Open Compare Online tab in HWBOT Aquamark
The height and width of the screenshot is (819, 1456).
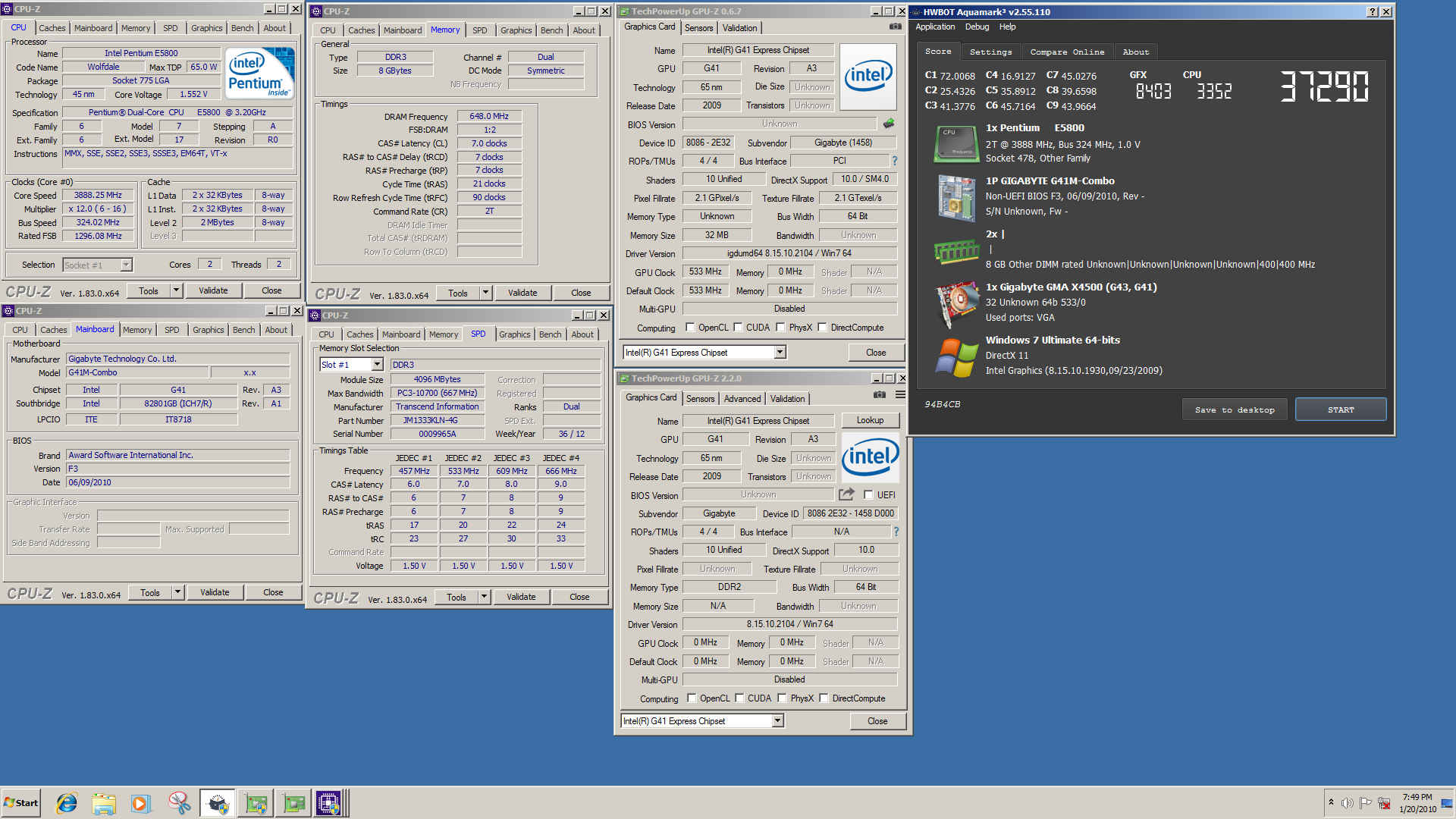point(1067,52)
